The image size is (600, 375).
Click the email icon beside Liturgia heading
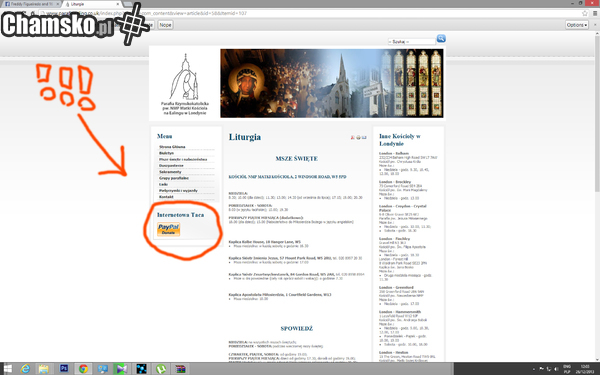(364, 137)
